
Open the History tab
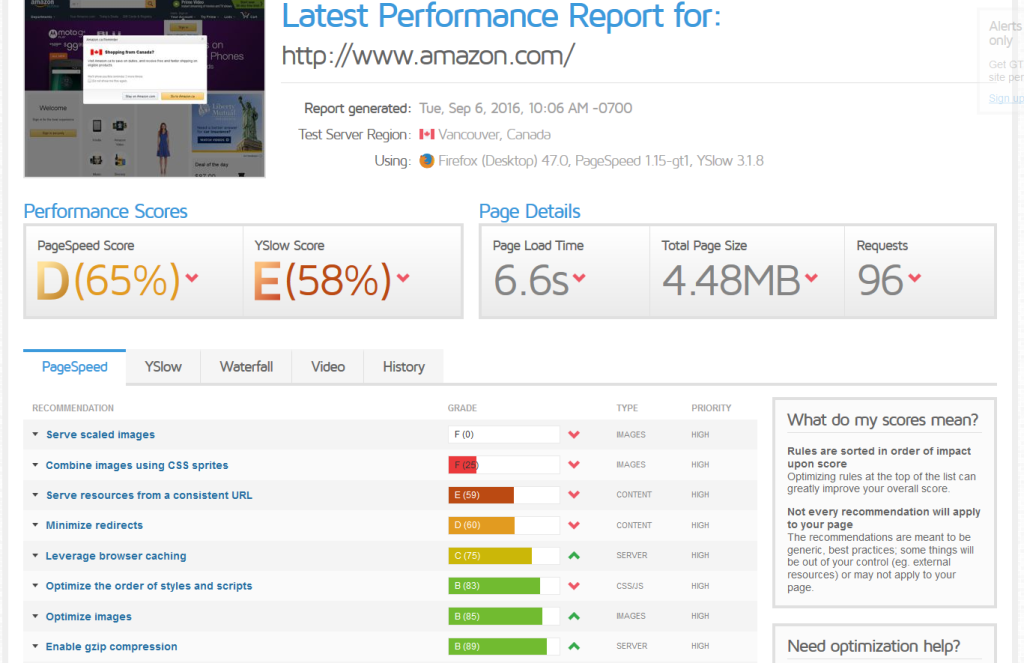403,367
